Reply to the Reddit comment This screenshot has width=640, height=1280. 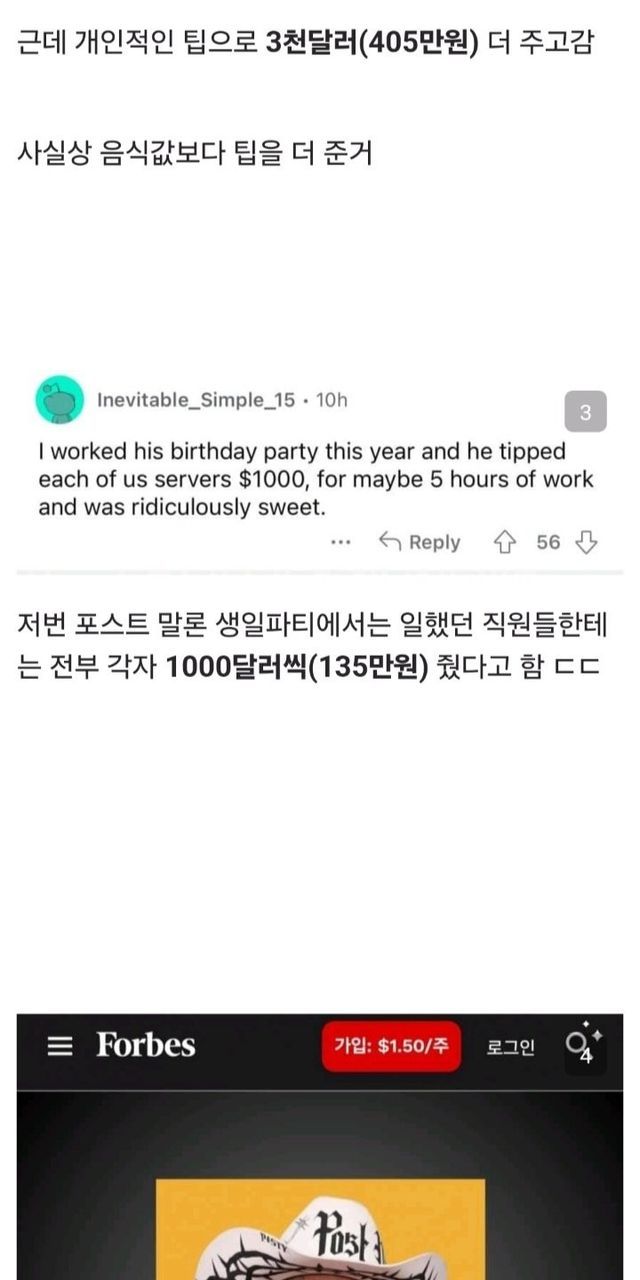click(x=420, y=542)
